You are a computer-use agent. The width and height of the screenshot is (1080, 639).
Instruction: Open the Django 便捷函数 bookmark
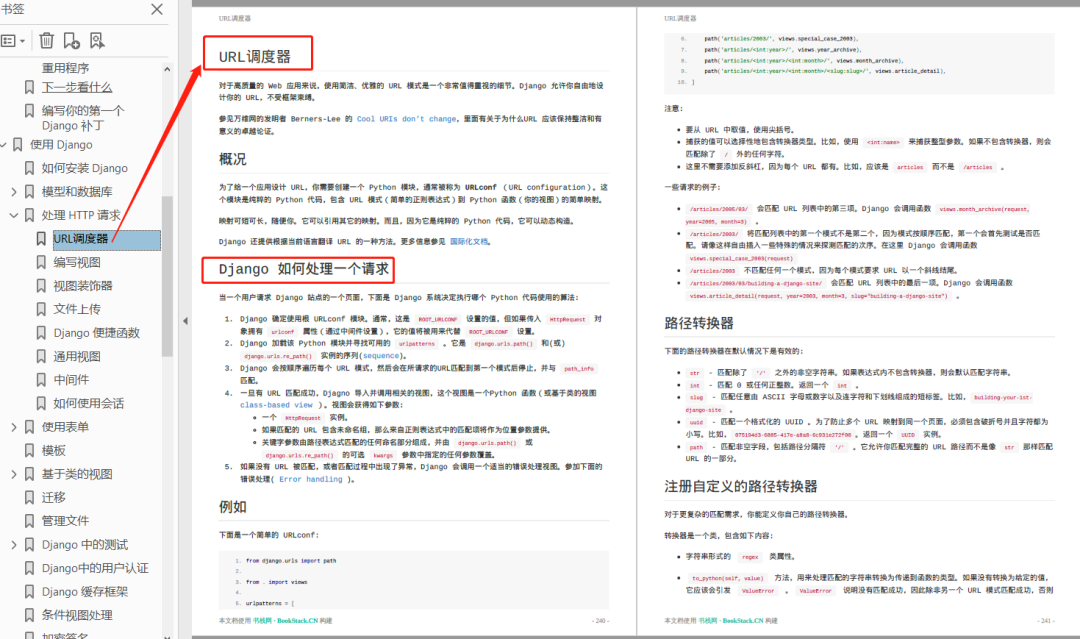96,333
